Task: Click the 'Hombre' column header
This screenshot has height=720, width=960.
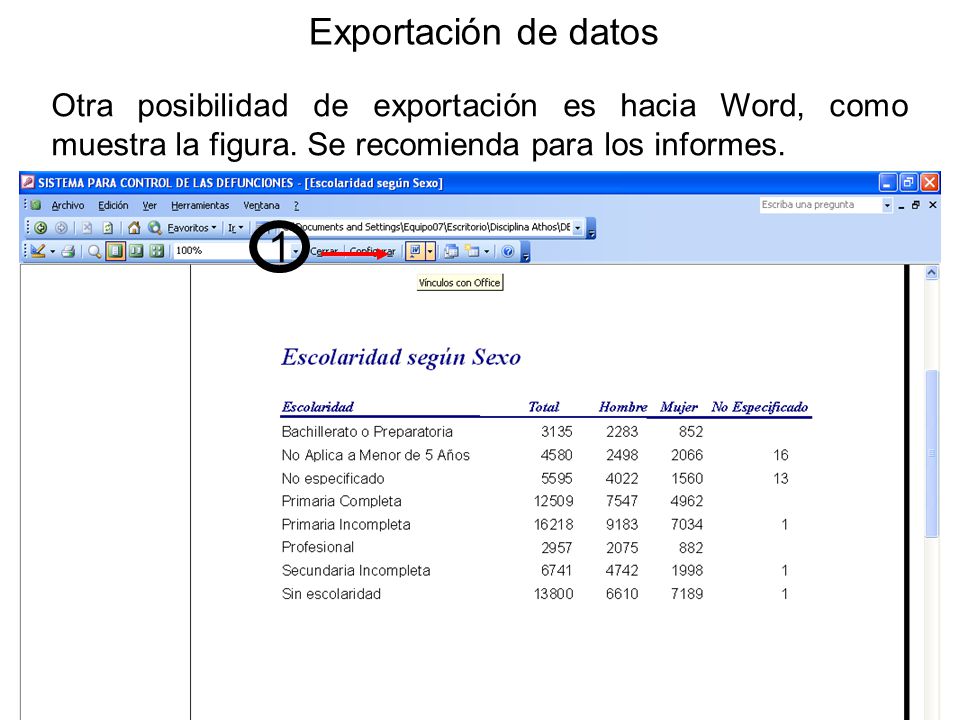Action: [623, 407]
